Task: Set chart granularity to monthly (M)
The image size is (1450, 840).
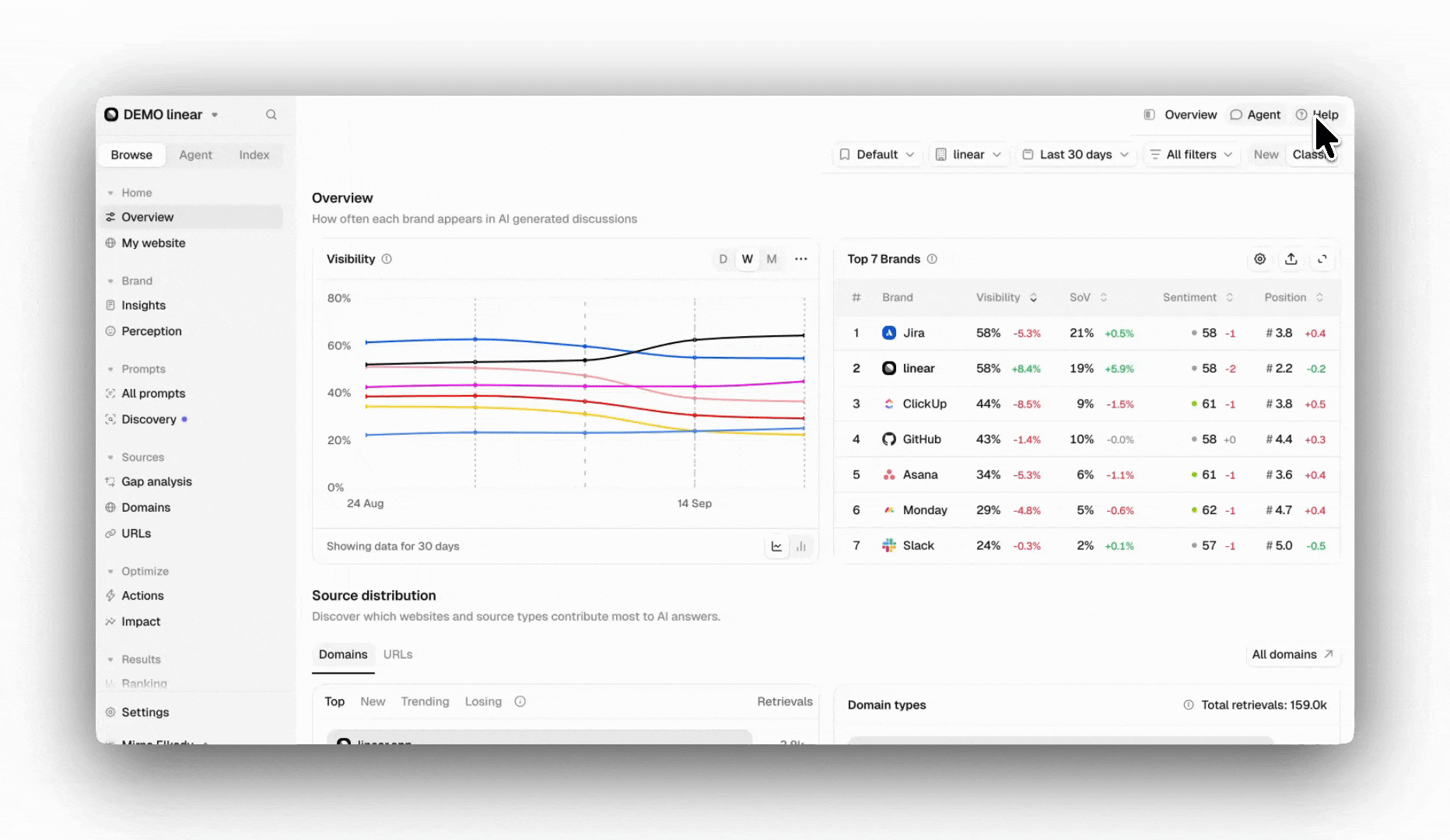Action: point(771,259)
